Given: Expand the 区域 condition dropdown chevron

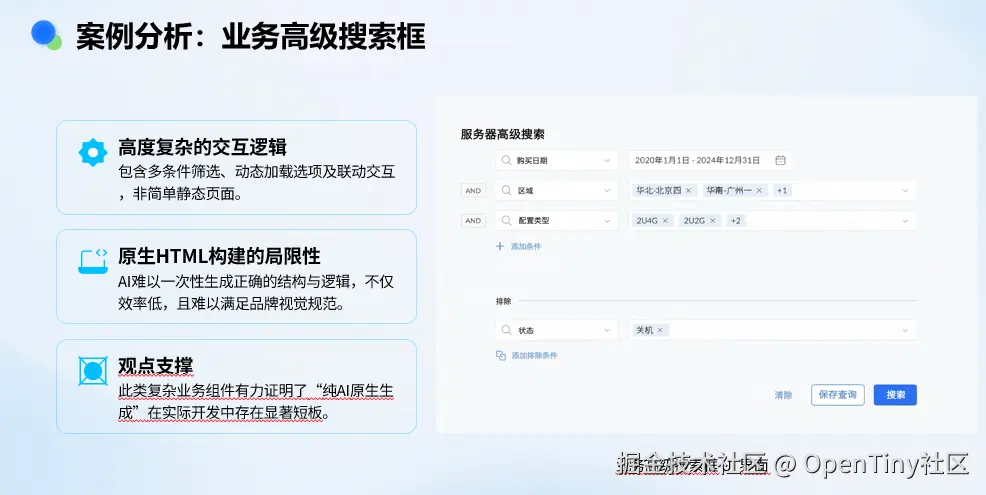Looking at the screenshot, I should pos(607,191).
